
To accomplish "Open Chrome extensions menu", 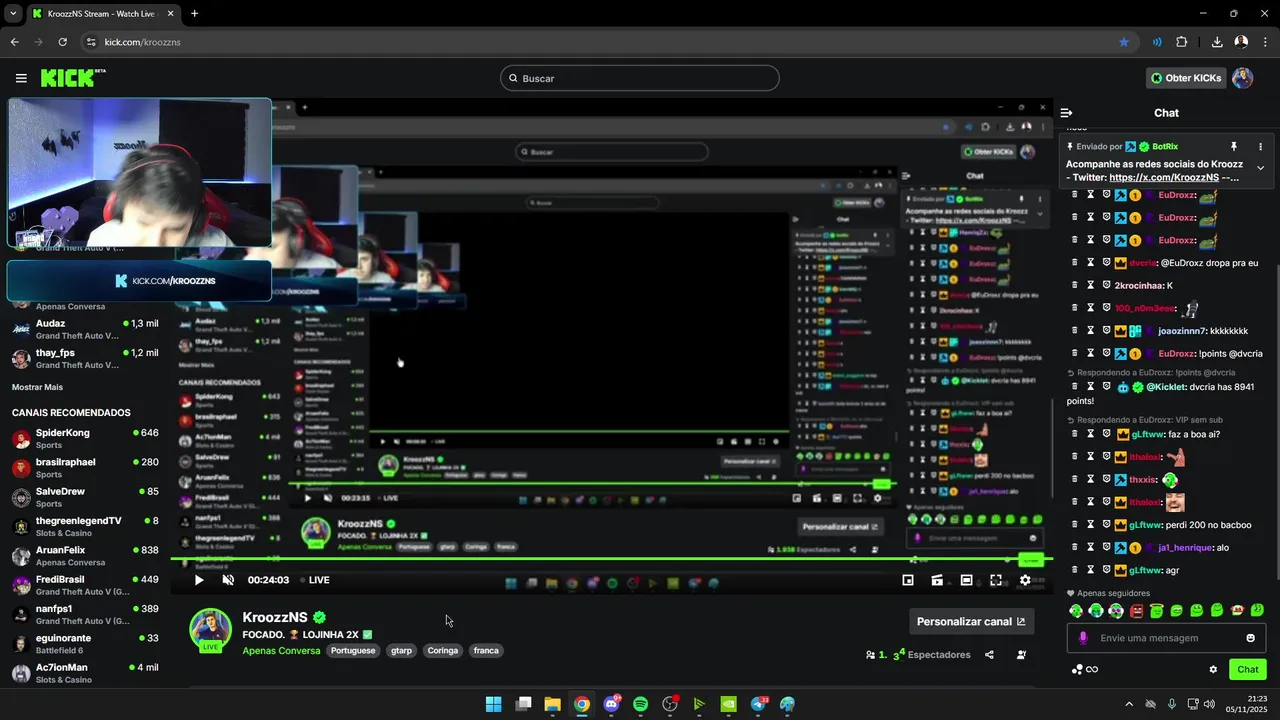I will (x=1182, y=42).
